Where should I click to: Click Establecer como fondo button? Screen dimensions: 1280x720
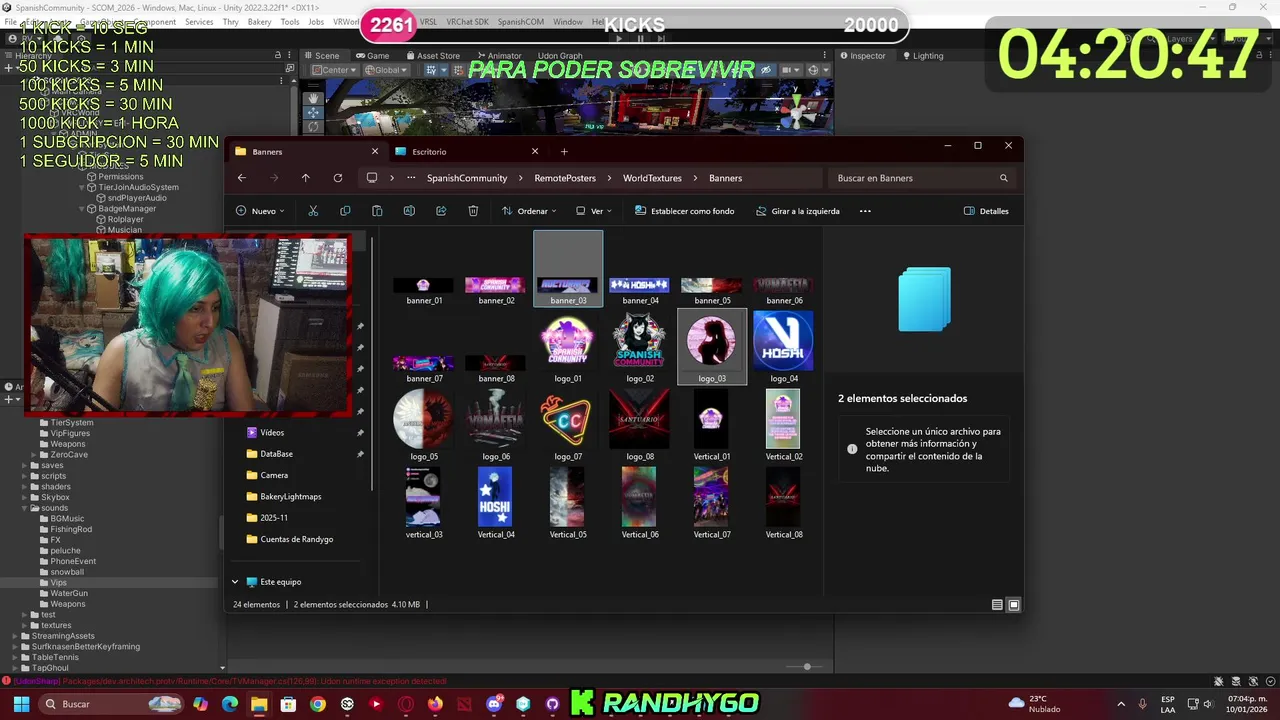click(684, 211)
